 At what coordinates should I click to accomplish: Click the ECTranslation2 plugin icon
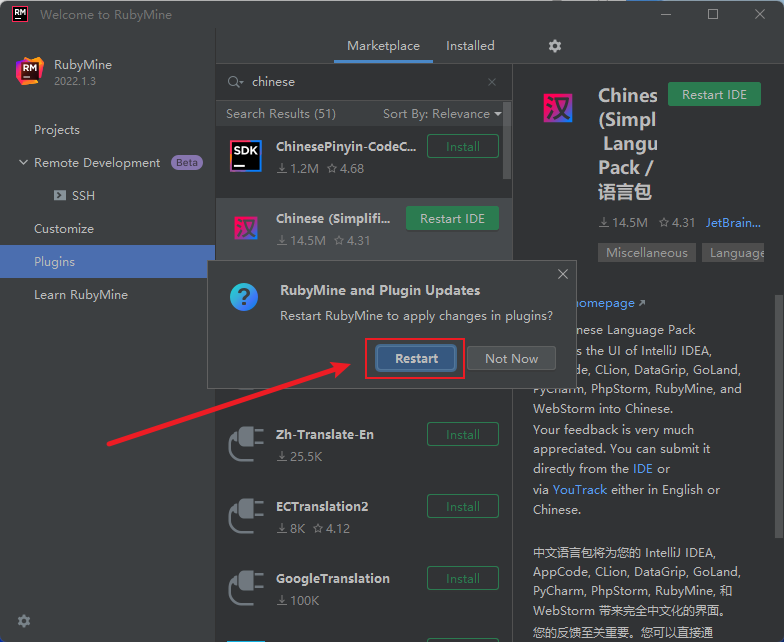pyautogui.click(x=246, y=516)
